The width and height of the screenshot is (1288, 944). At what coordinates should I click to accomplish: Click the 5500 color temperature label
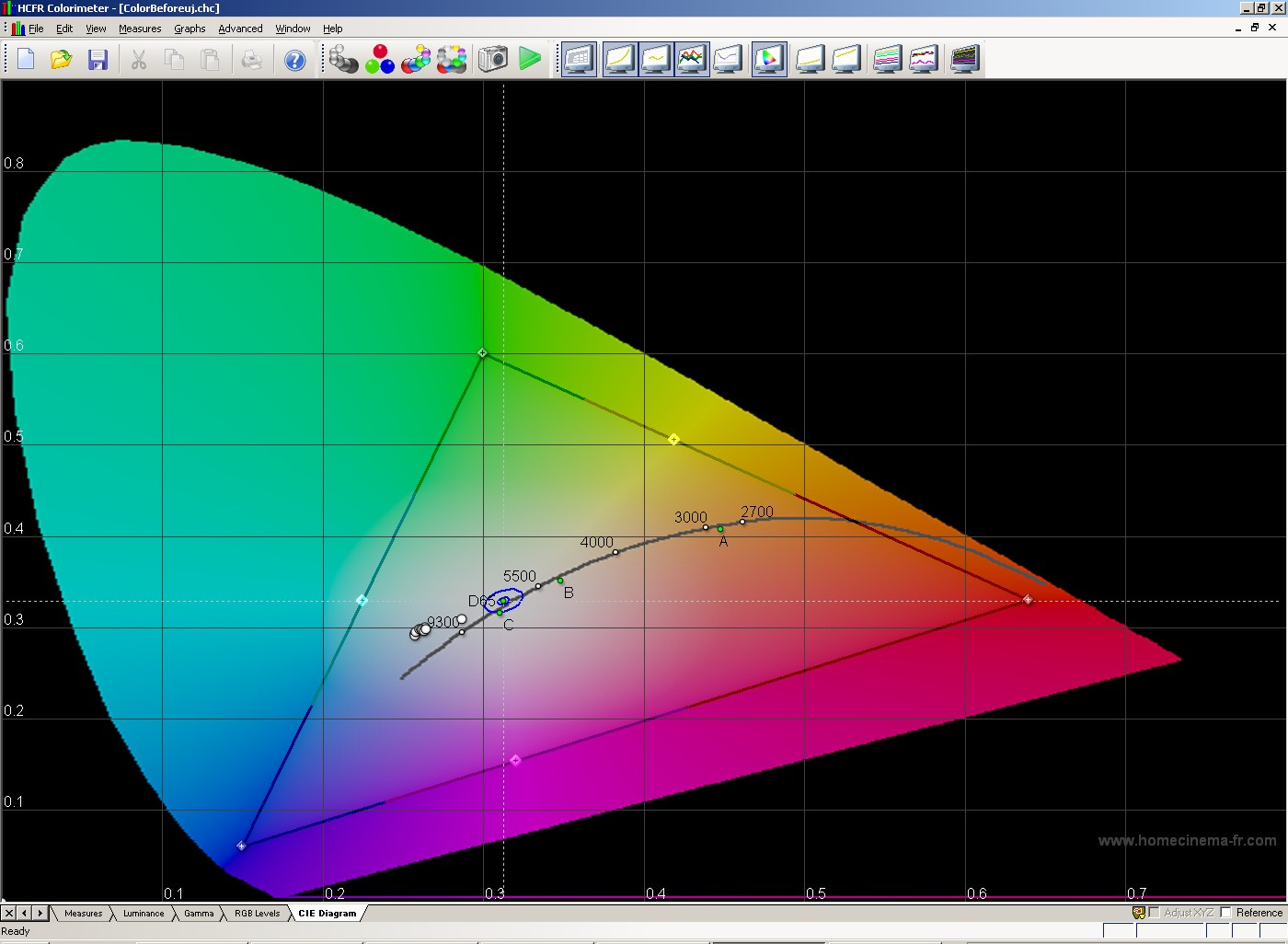pos(519,576)
